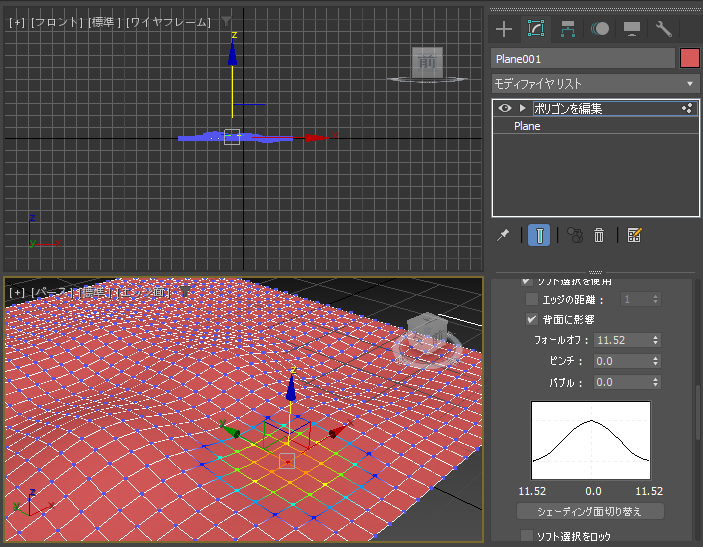Image resolution: width=703 pixels, height=547 pixels.
Task: Click perspective viewport [+] menu
Action: tap(17, 293)
